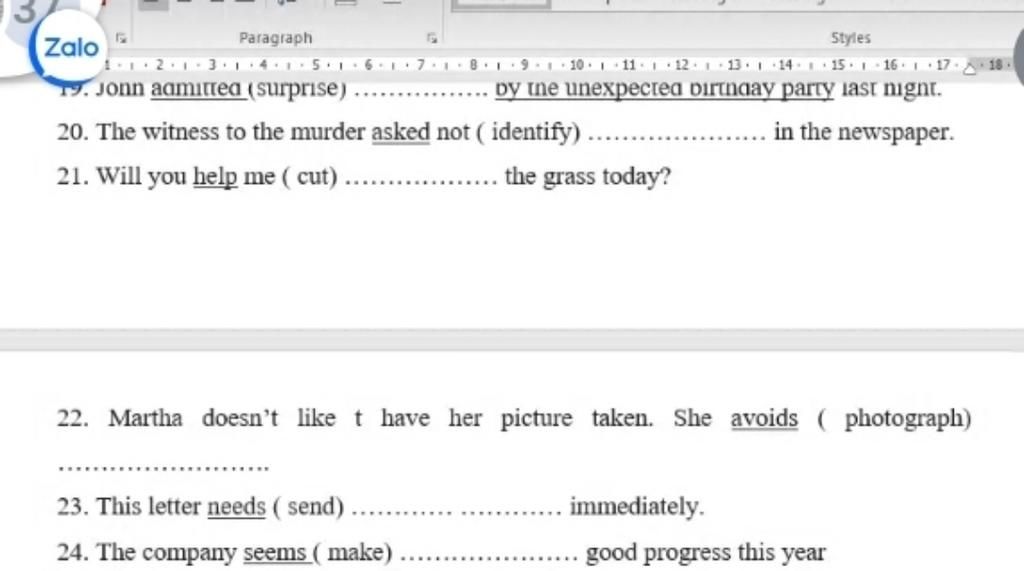Click the horizontal ruler at mark 10
The height and width of the screenshot is (571, 1024).
[x=576, y=65]
